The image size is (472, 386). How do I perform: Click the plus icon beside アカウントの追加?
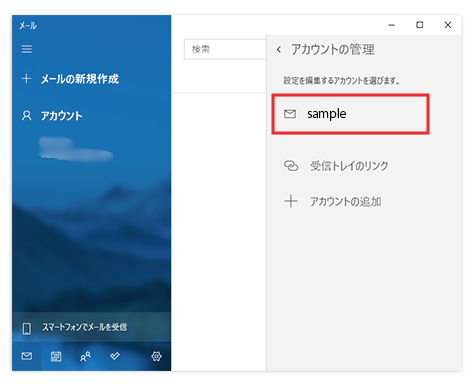[291, 201]
